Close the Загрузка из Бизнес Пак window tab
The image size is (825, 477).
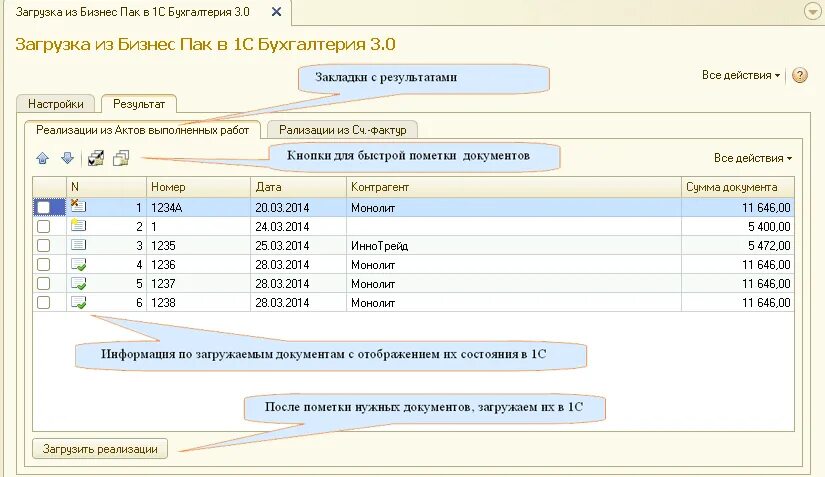276,12
